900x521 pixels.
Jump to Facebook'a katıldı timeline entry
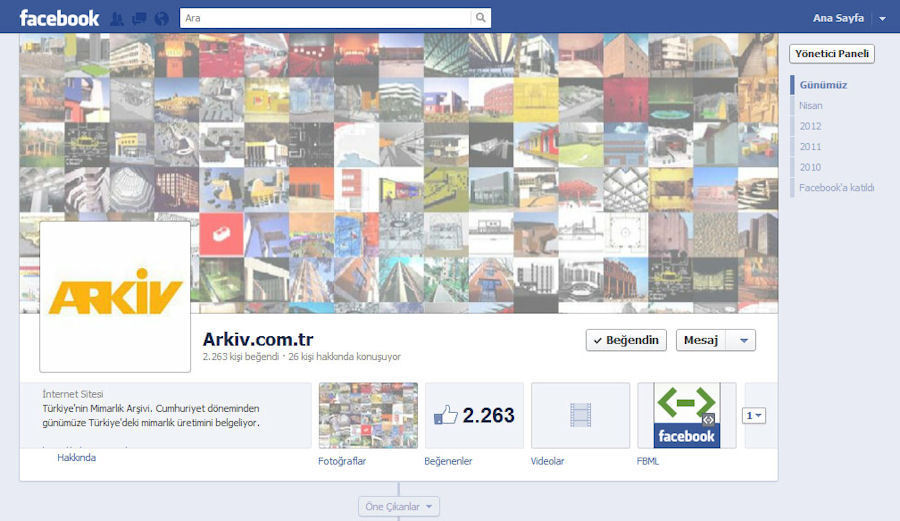click(836, 188)
